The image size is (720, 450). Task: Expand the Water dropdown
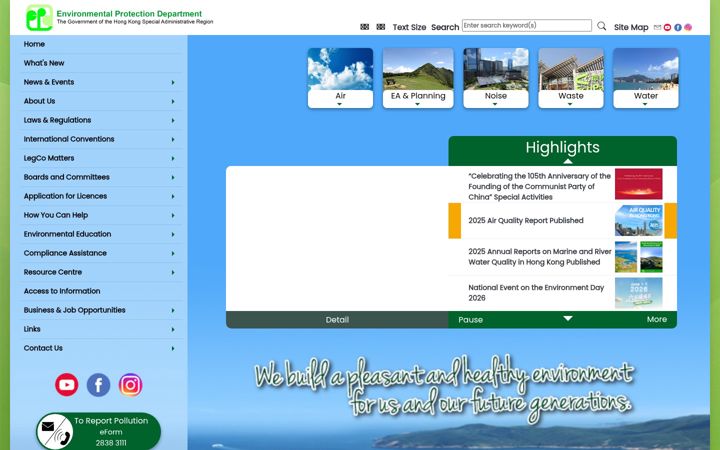[x=645, y=104]
